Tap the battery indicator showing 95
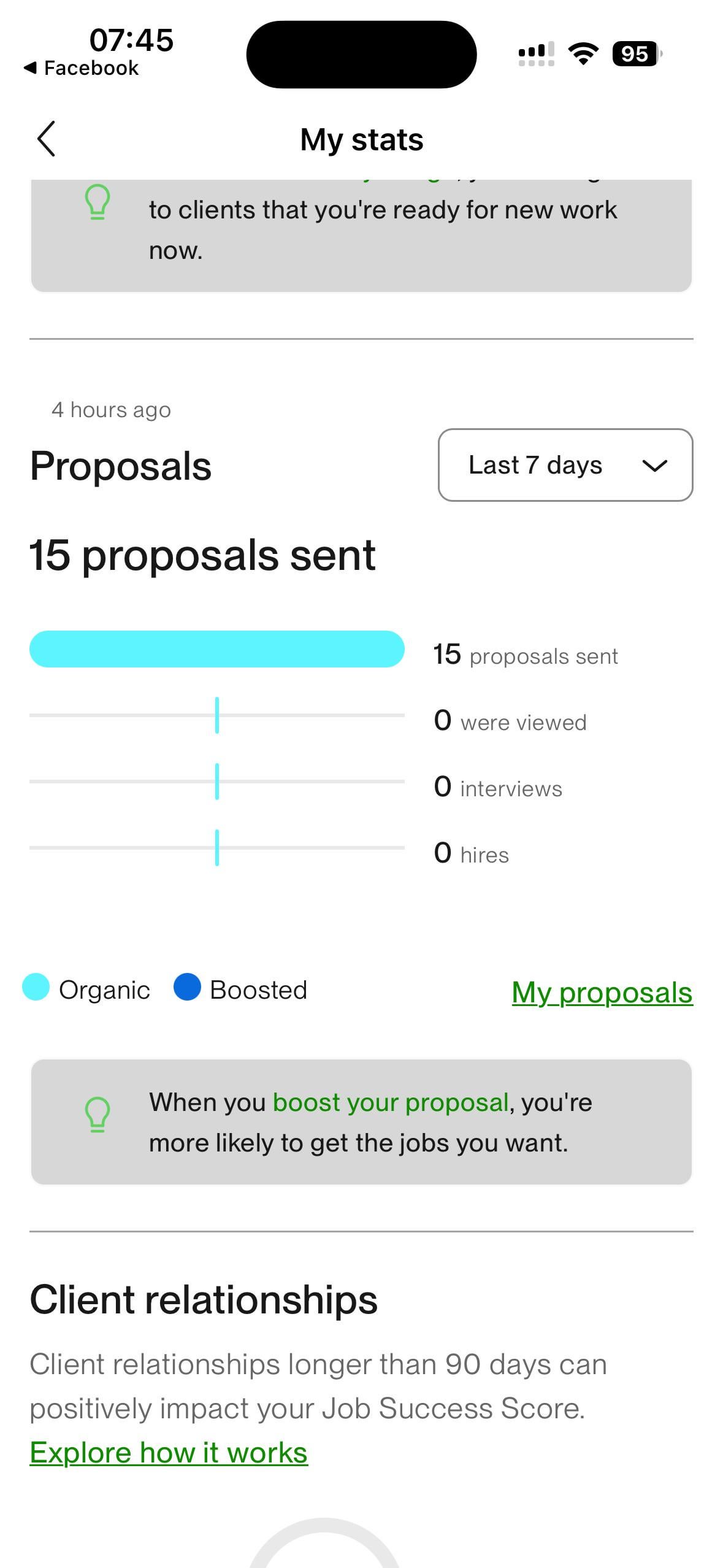Screen dimensions: 723x1568 pyautogui.click(x=637, y=54)
